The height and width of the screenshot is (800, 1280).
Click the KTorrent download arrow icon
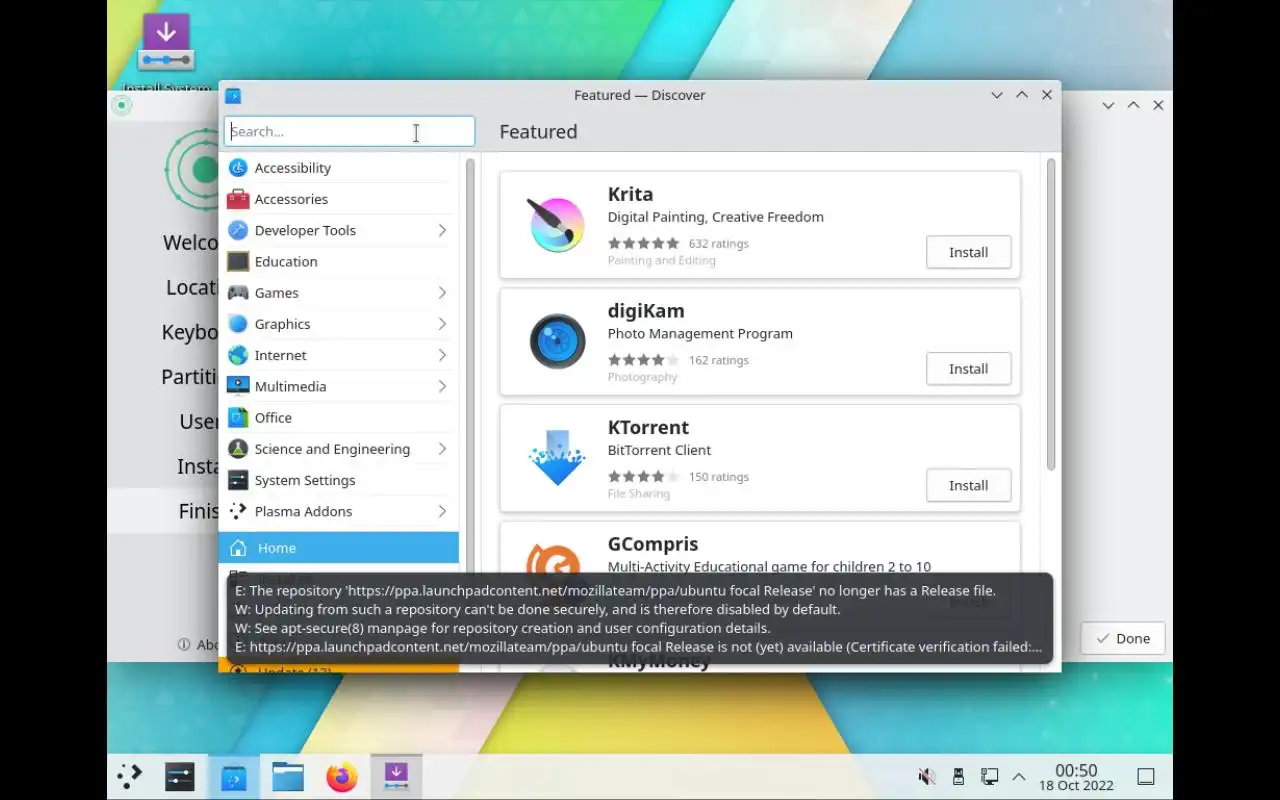click(557, 458)
